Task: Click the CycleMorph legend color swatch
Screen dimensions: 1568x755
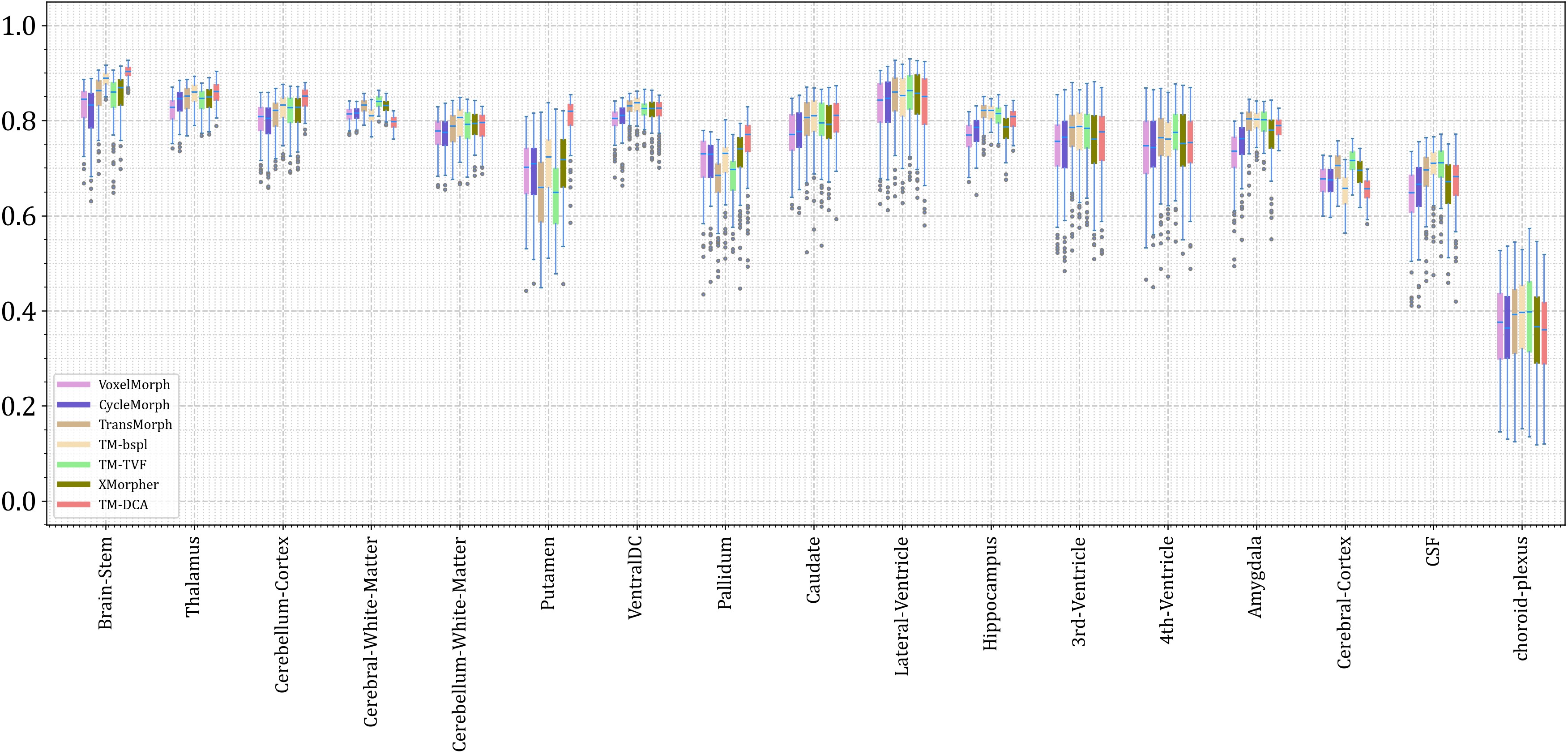Action: (74, 405)
